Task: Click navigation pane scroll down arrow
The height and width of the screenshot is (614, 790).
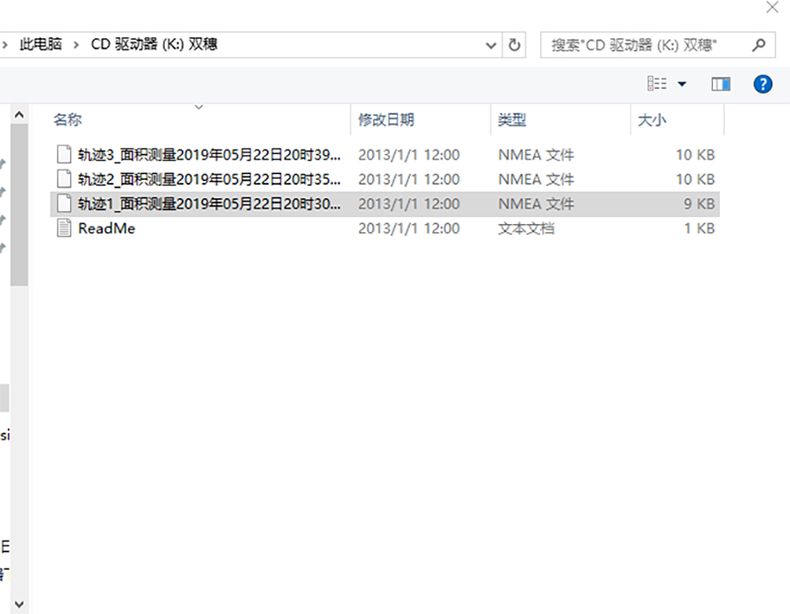Action: pyautogui.click(x=19, y=603)
